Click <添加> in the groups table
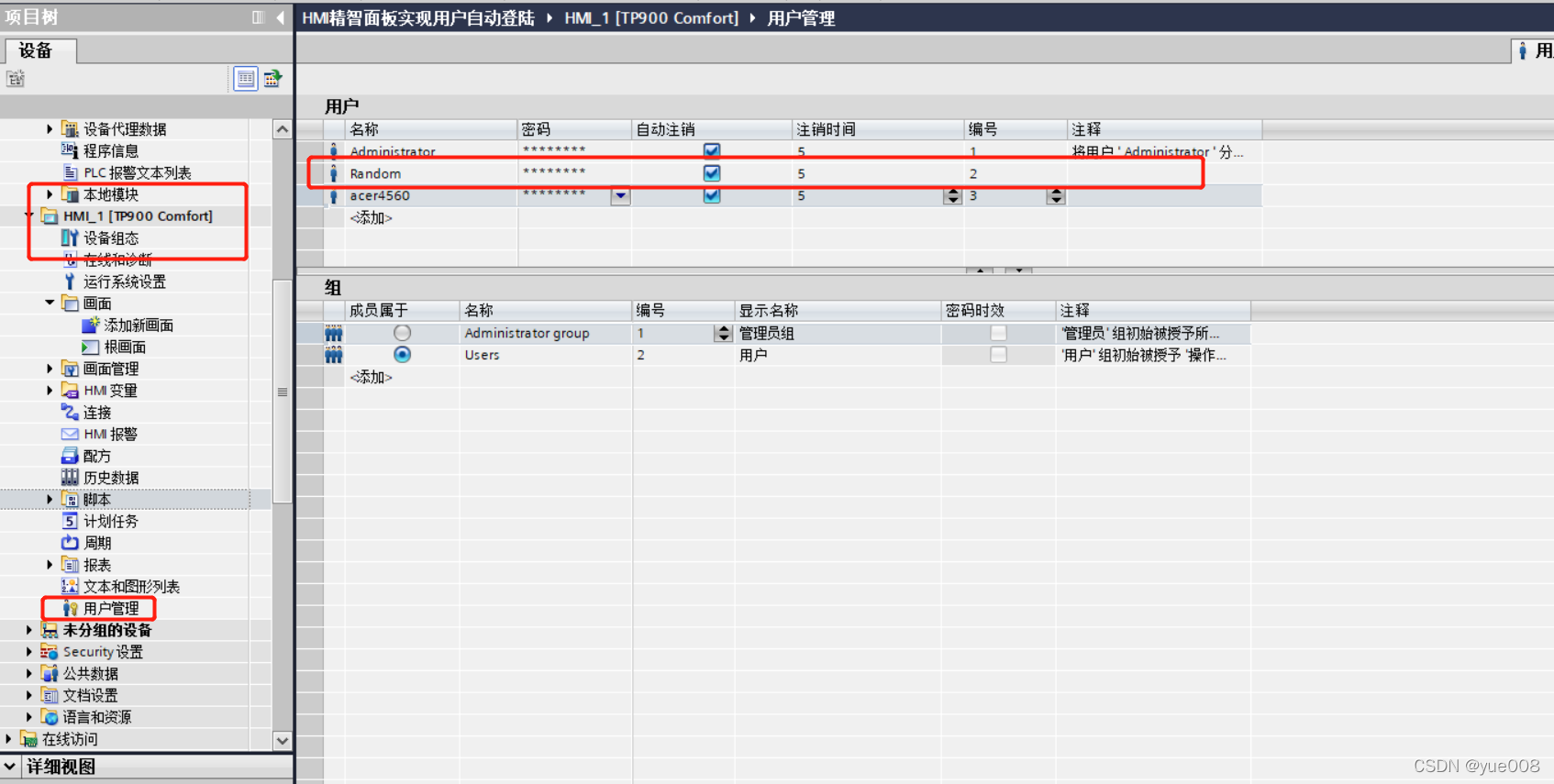This screenshot has height=784, width=1554. click(371, 378)
